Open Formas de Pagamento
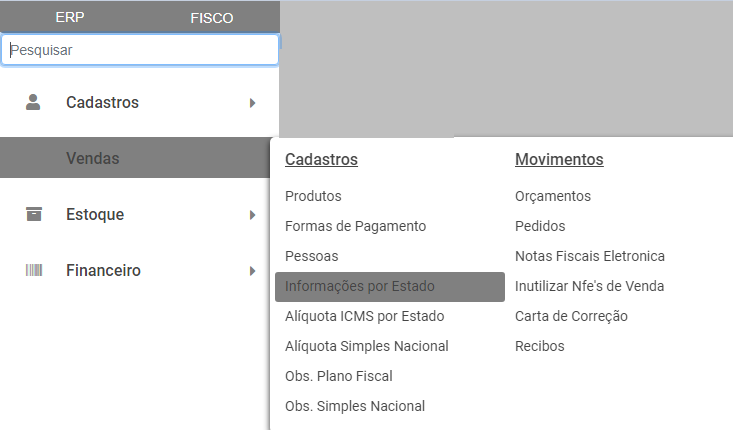This screenshot has height=430, width=733. click(355, 226)
